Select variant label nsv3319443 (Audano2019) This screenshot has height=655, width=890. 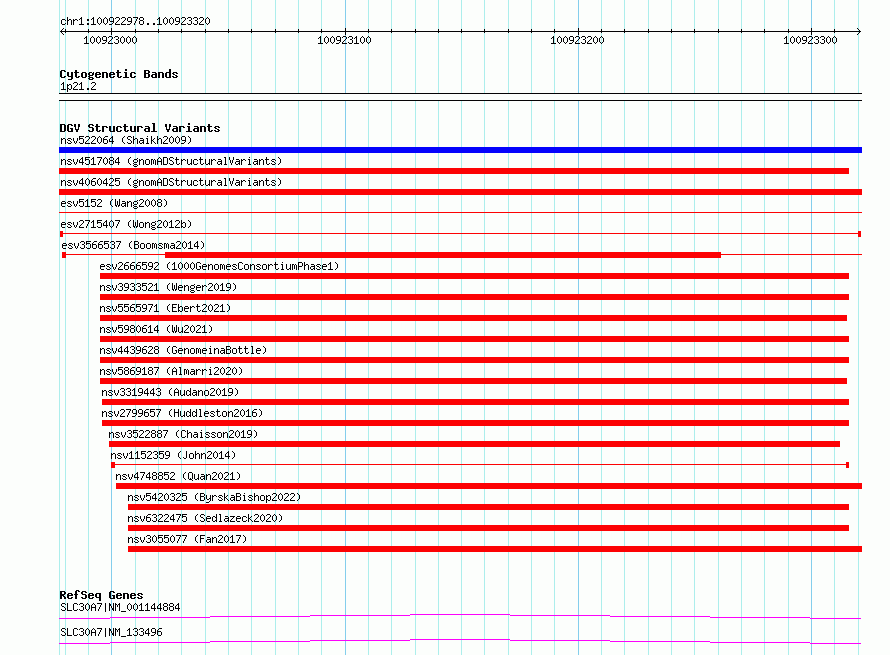click(170, 392)
